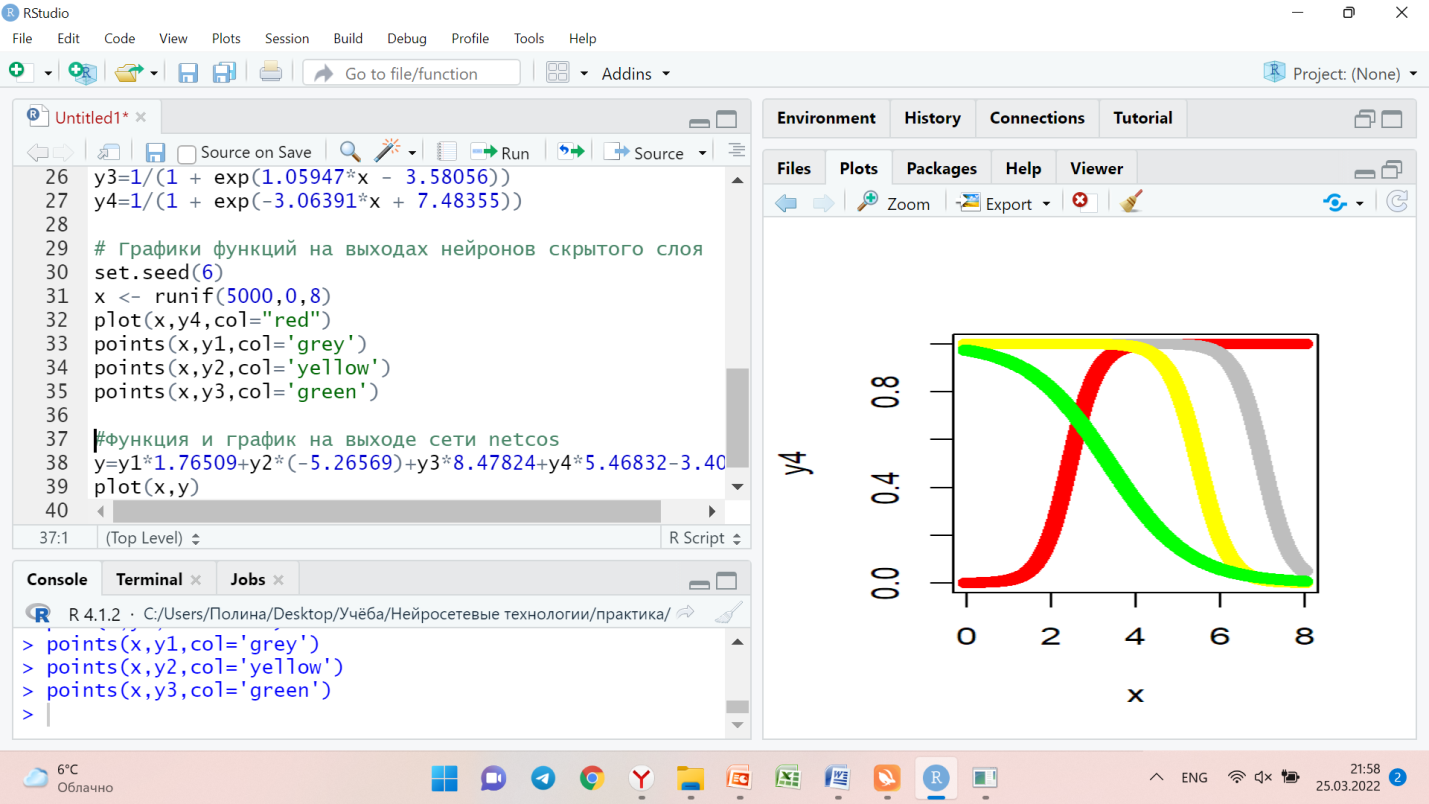
Task: Switch input language via ENG indicator
Action: 1194,777
